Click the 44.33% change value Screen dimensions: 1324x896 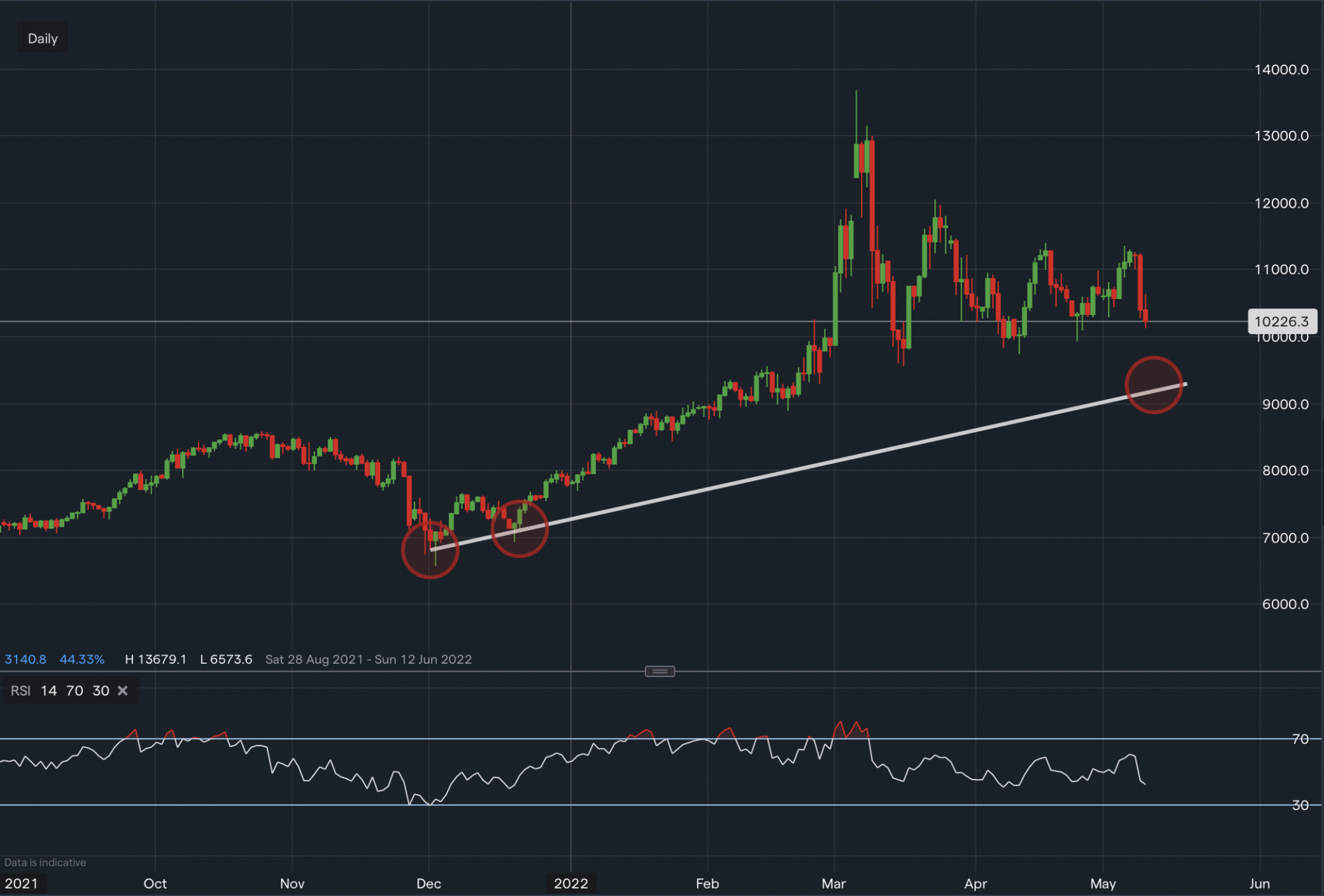click(x=82, y=660)
